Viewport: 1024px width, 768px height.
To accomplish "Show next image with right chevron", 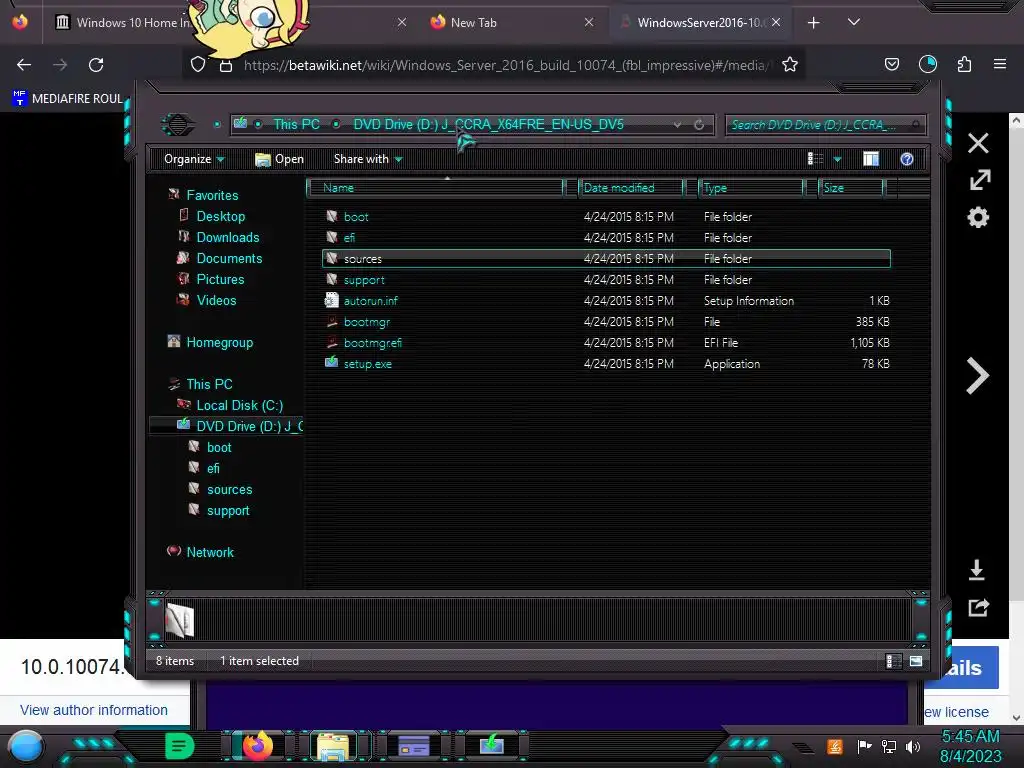I will tap(977, 376).
